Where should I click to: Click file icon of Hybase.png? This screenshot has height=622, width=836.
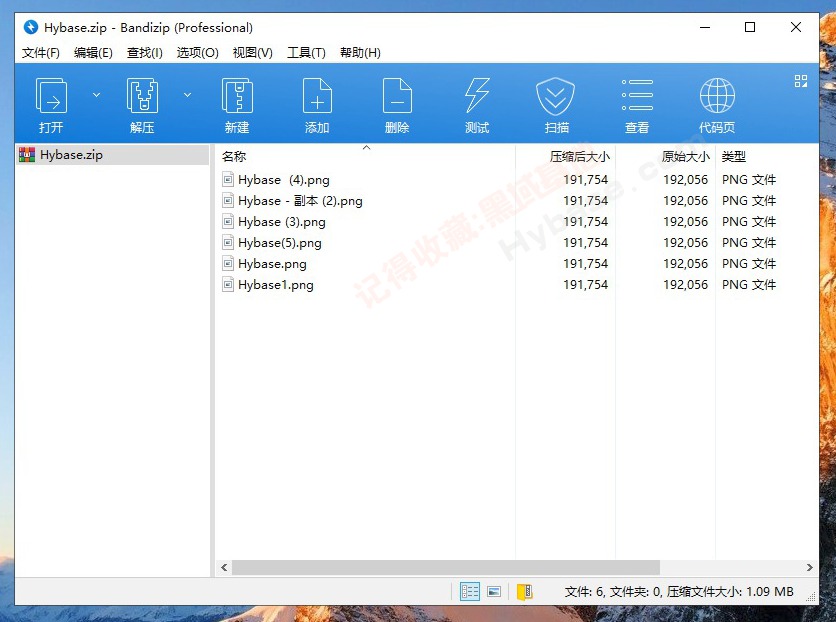point(228,264)
